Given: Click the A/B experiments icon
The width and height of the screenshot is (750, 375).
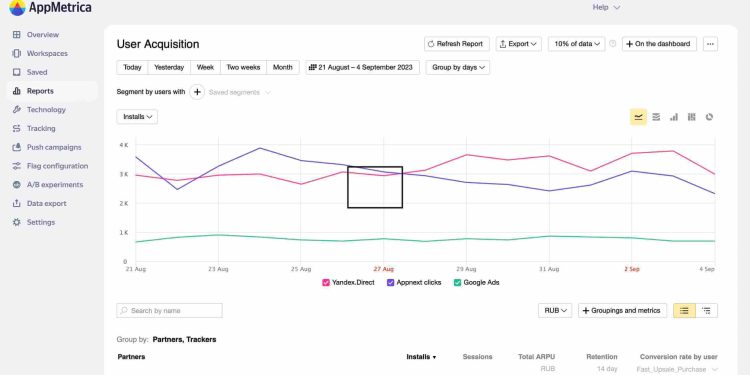Looking at the screenshot, I should pyautogui.click(x=17, y=185).
